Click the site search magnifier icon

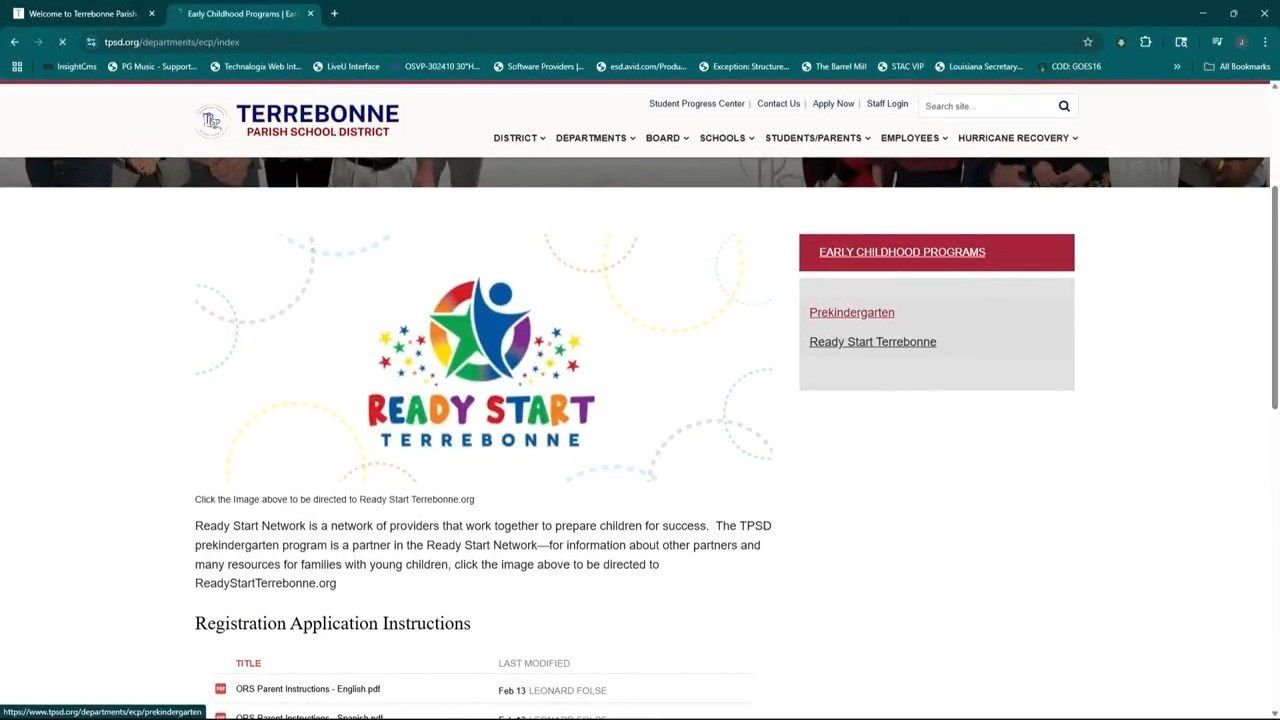pos(1064,106)
